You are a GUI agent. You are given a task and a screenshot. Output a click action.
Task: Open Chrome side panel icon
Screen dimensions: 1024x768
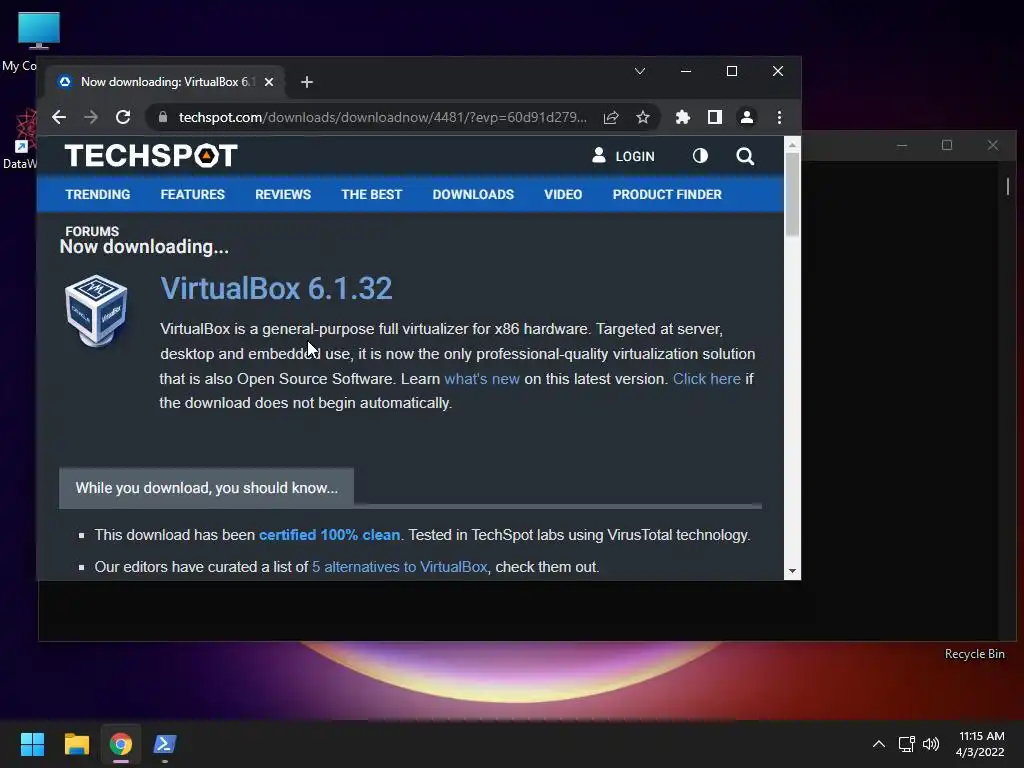point(714,118)
